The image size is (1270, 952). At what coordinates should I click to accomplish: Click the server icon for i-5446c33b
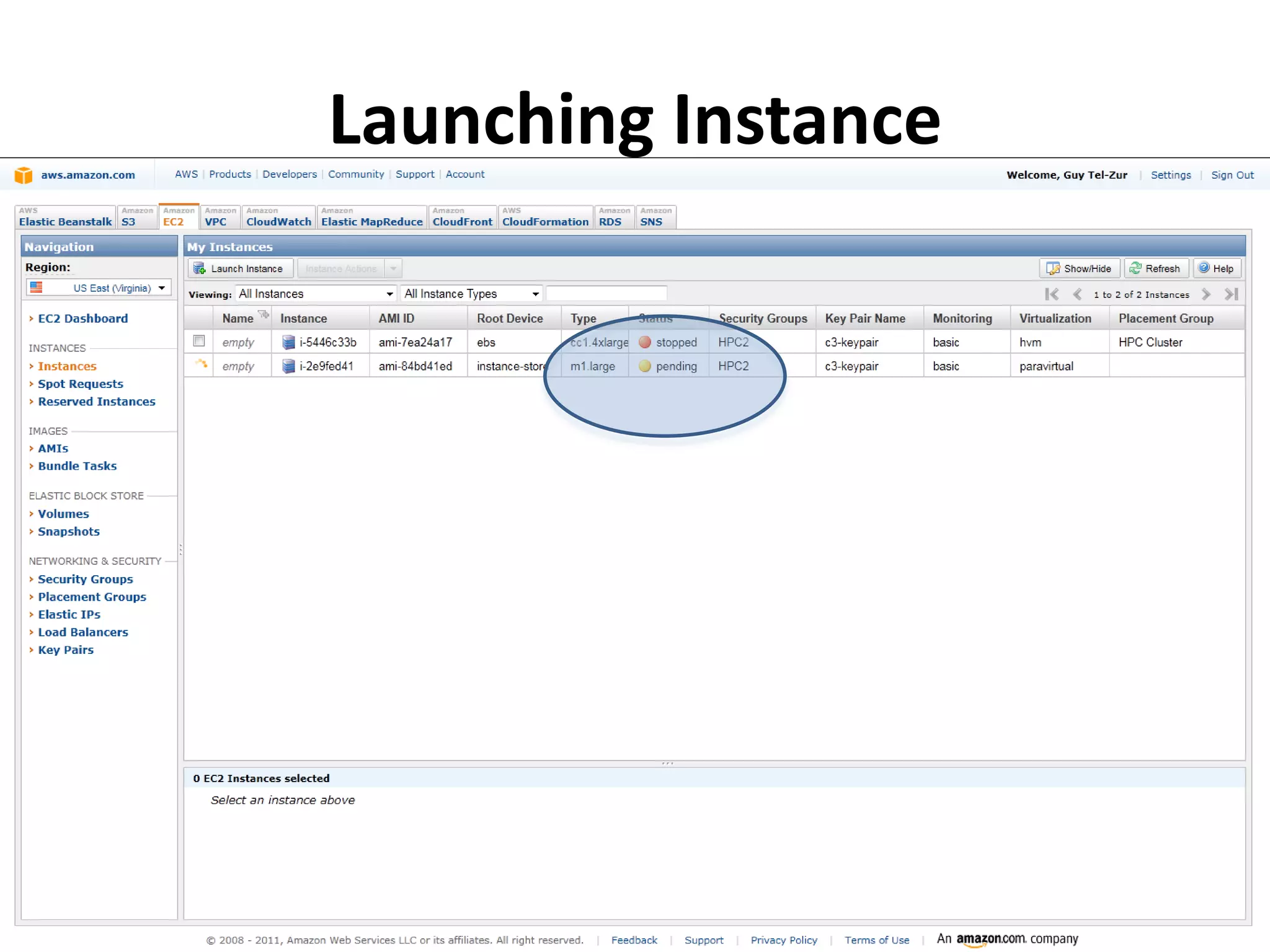[288, 342]
